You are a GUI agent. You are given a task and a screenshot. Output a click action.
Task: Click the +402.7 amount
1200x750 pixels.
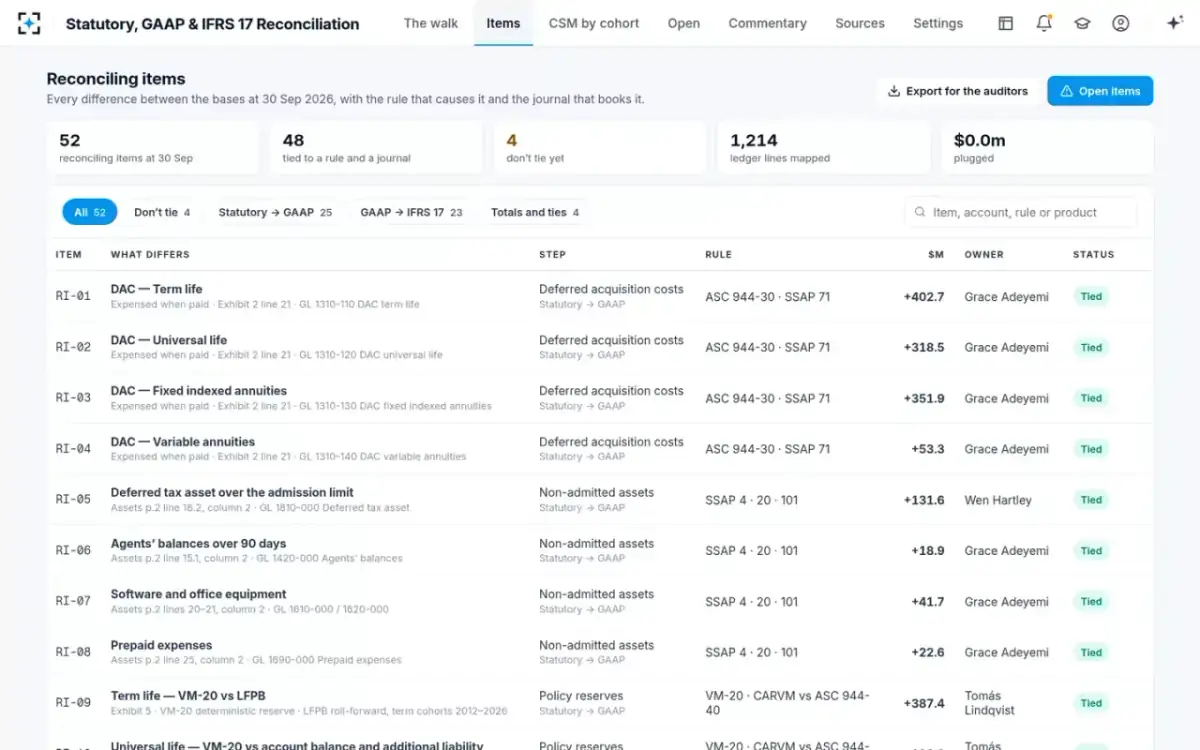[x=924, y=297]
